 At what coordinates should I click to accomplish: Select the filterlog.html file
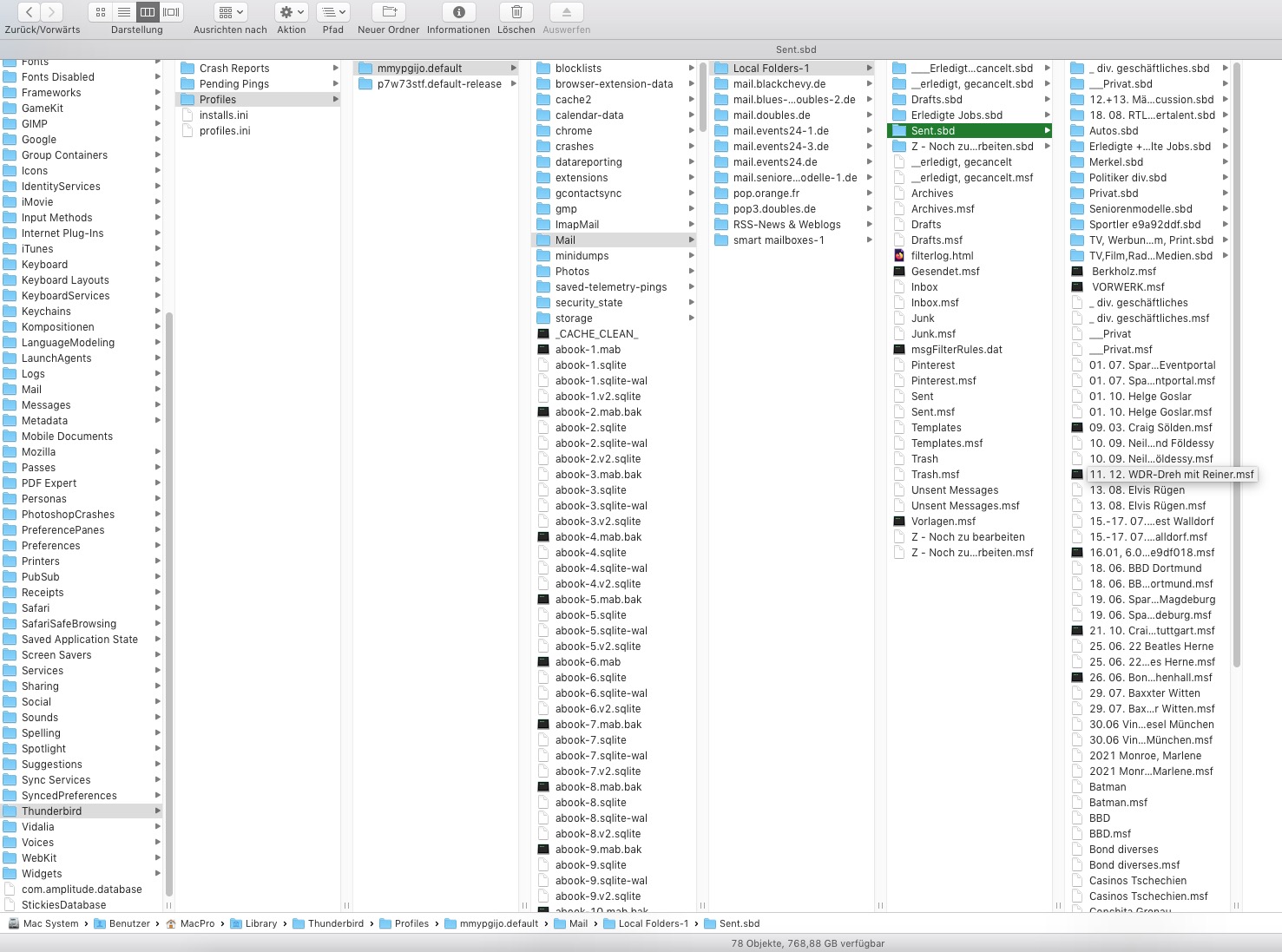coord(942,256)
